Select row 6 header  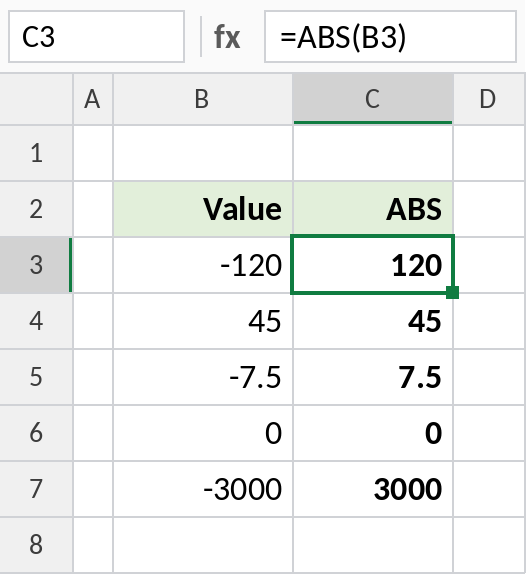point(36,433)
